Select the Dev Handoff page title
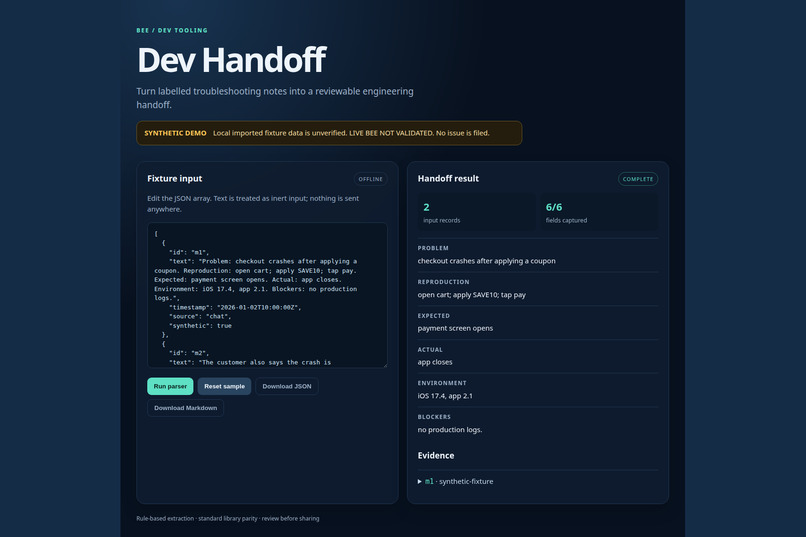 232,60
